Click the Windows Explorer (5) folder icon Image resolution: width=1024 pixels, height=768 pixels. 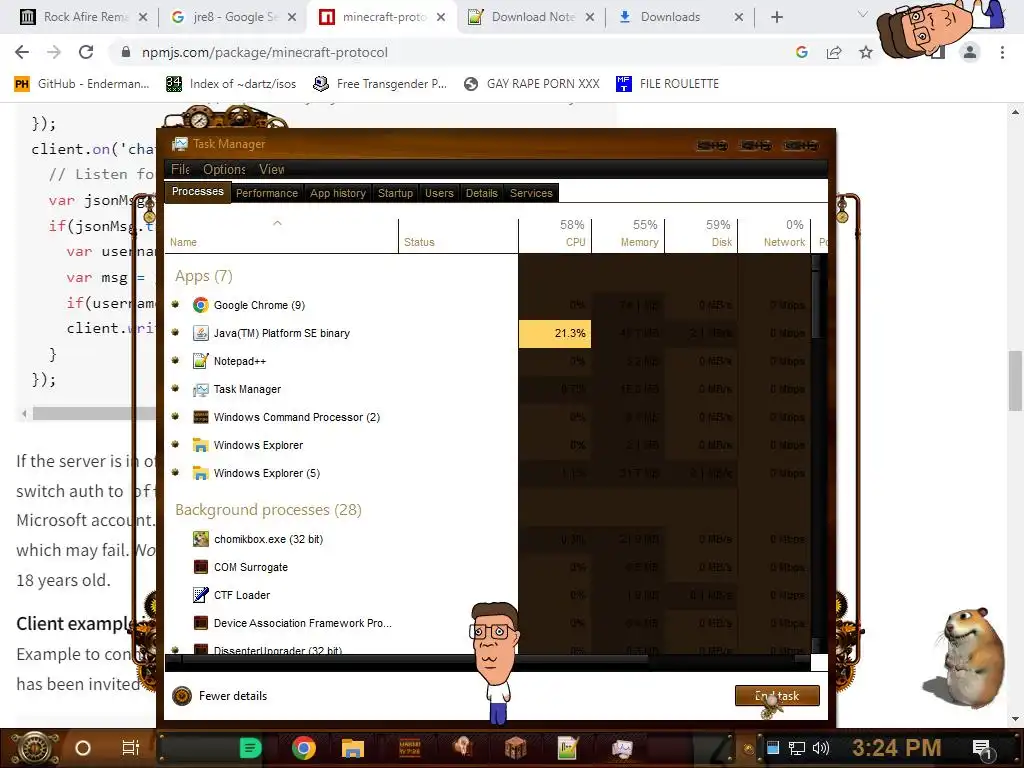pyautogui.click(x=200, y=473)
